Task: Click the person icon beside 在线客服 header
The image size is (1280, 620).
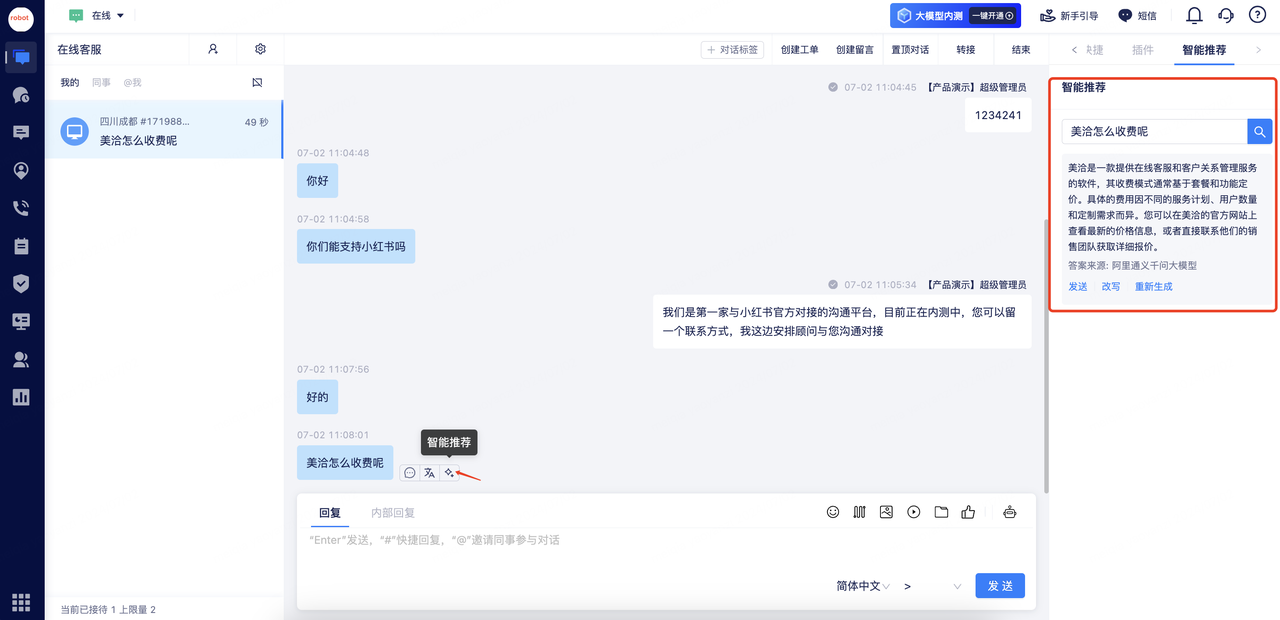Action: click(213, 49)
